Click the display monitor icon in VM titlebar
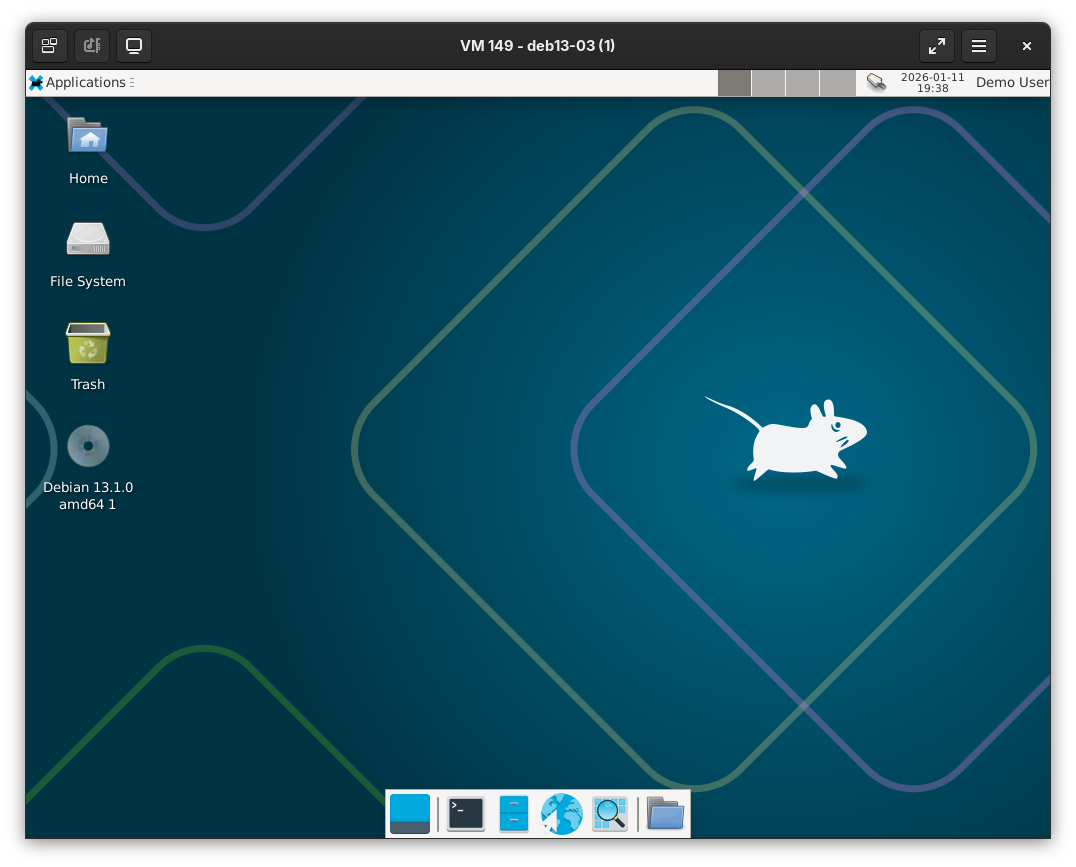Screen dimensions: 1076x867 [134, 46]
